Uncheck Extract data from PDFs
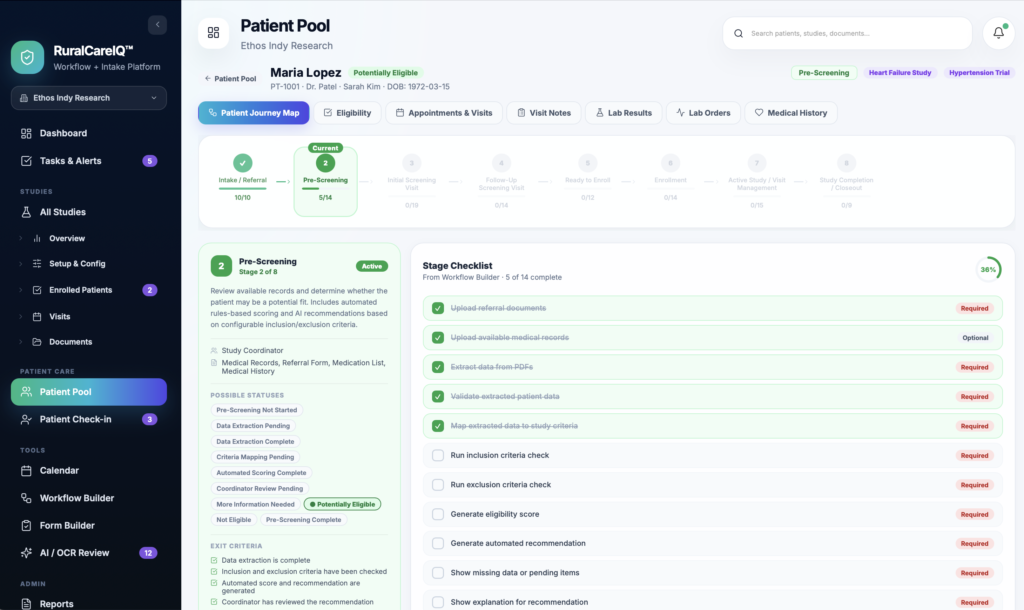The width and height of the screenshot is (1024, 610). click(x=438, y=367)
